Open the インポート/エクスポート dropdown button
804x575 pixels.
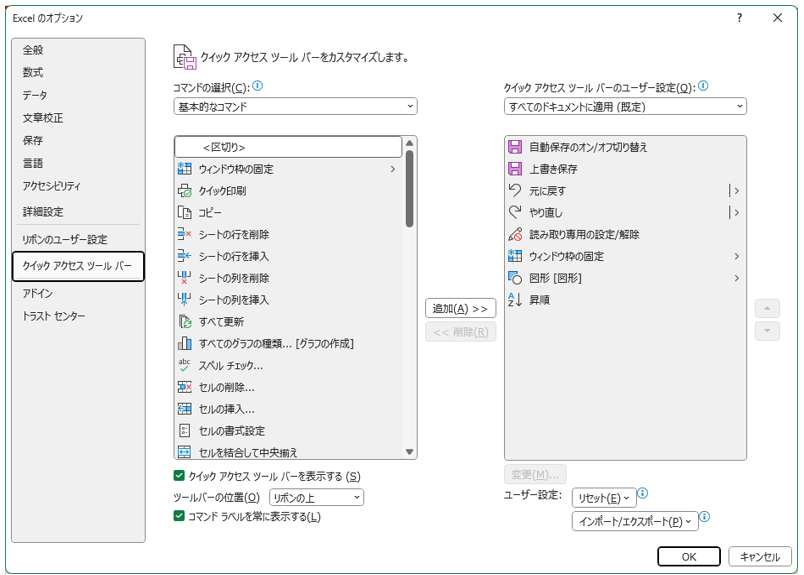coord(635,521)
